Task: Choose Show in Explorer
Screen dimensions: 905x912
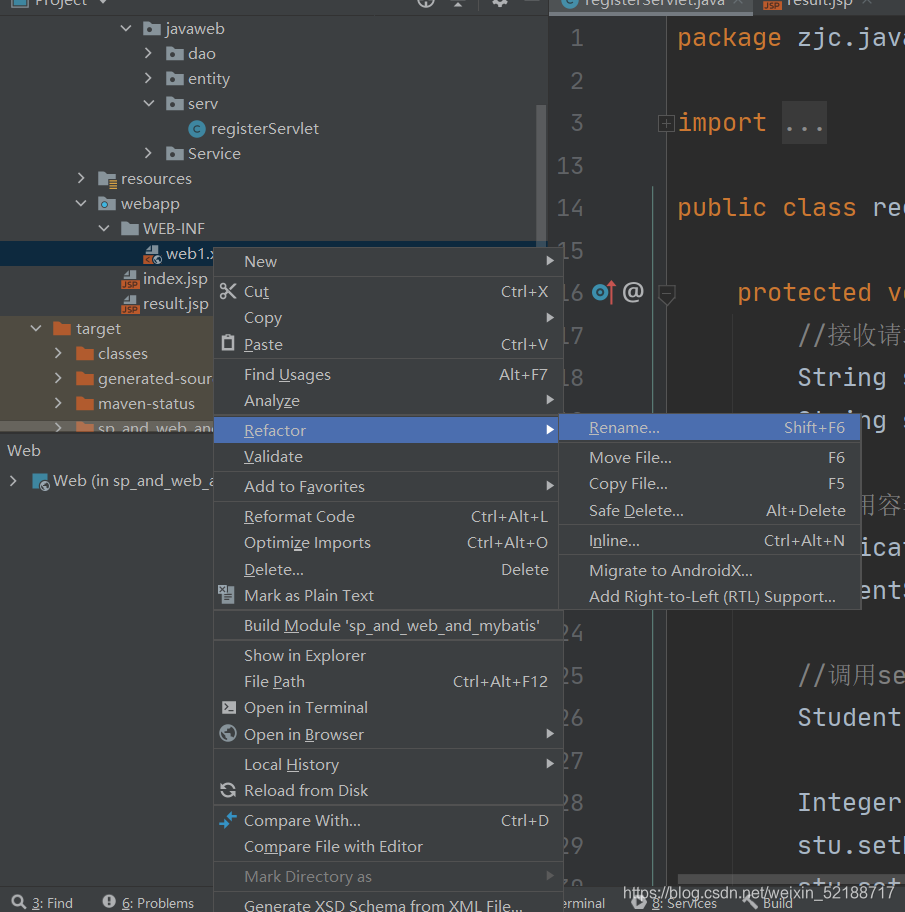Action: coord(388,655)
